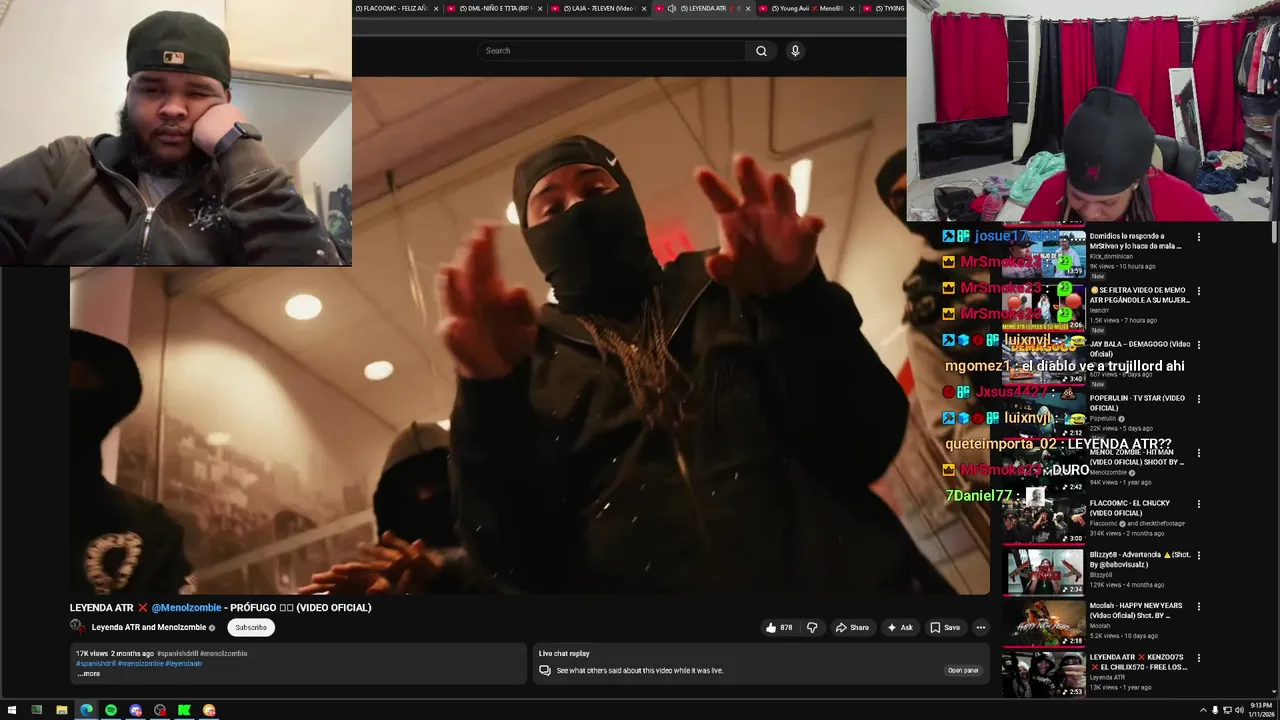Show hidden system tray icons
Image resolution: width=1280 pixels, height=720 pixels.
[x=1203, y=710]
